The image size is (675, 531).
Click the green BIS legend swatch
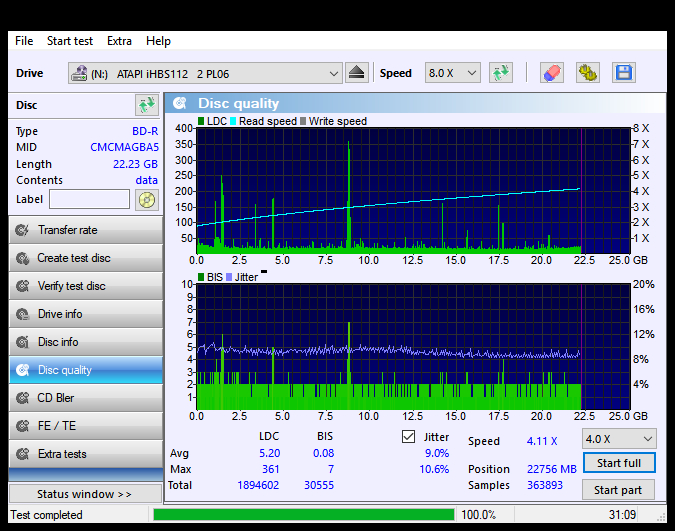point(201,277)
